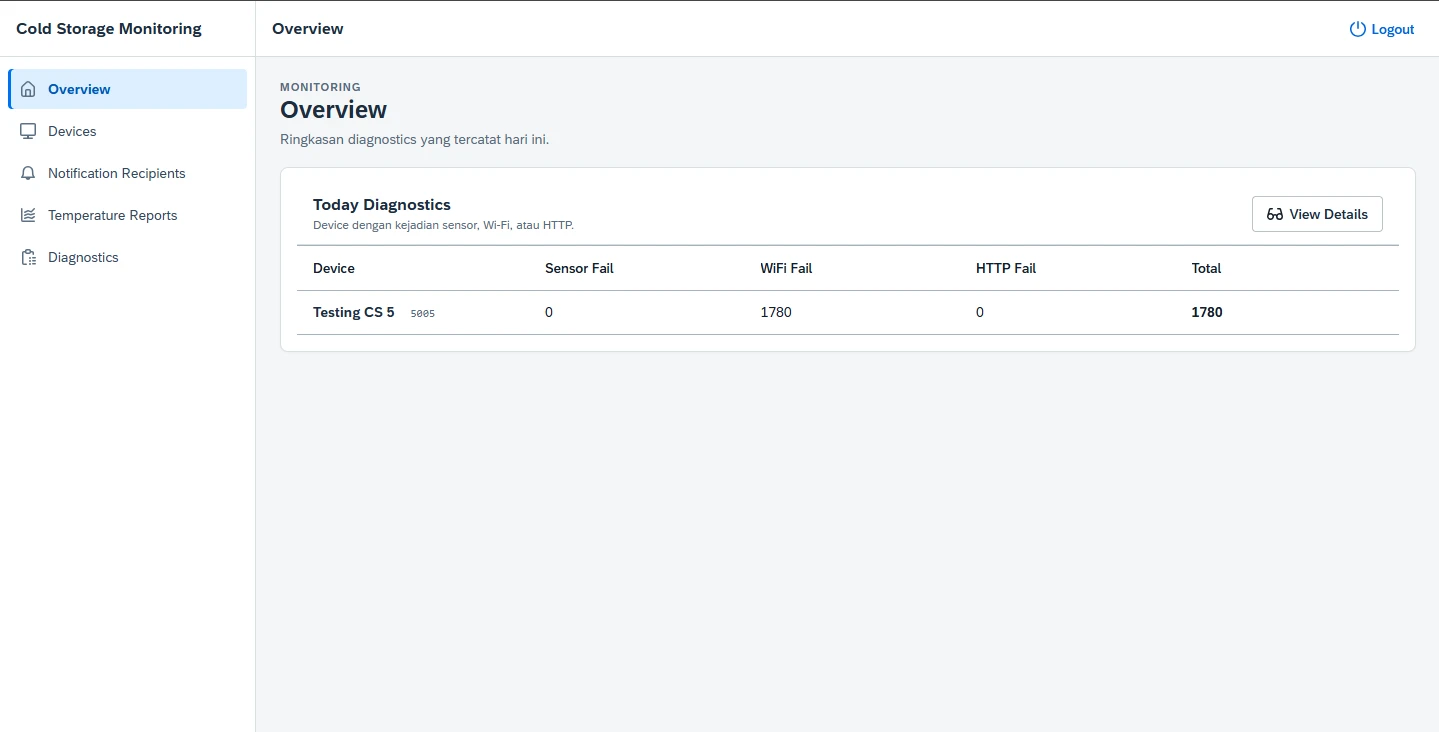Click the bell icon for Notification Recipients
Image resolution: width=1439 pixels, height=732 pixels.
coord(28,173)
